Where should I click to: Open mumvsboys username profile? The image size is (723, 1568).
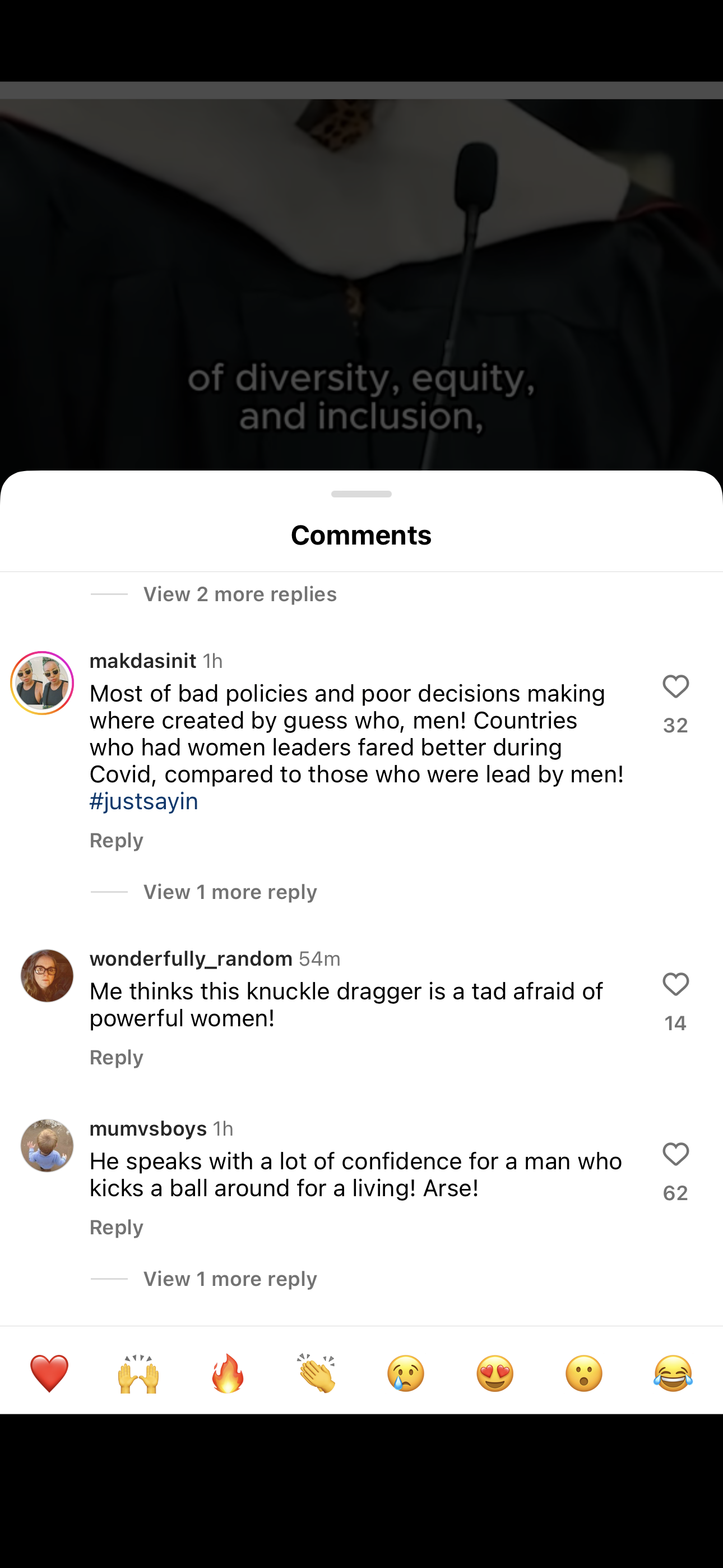(149, 1128)
